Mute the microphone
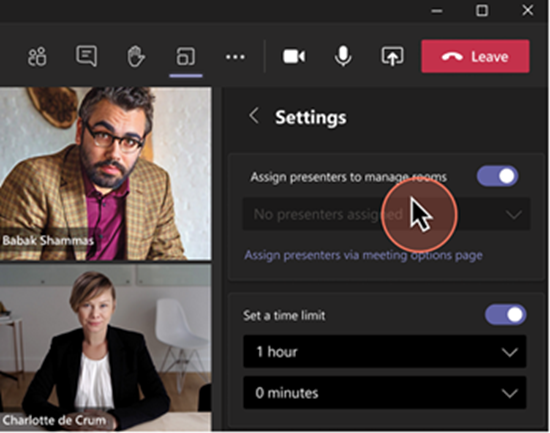 (343, 56)
